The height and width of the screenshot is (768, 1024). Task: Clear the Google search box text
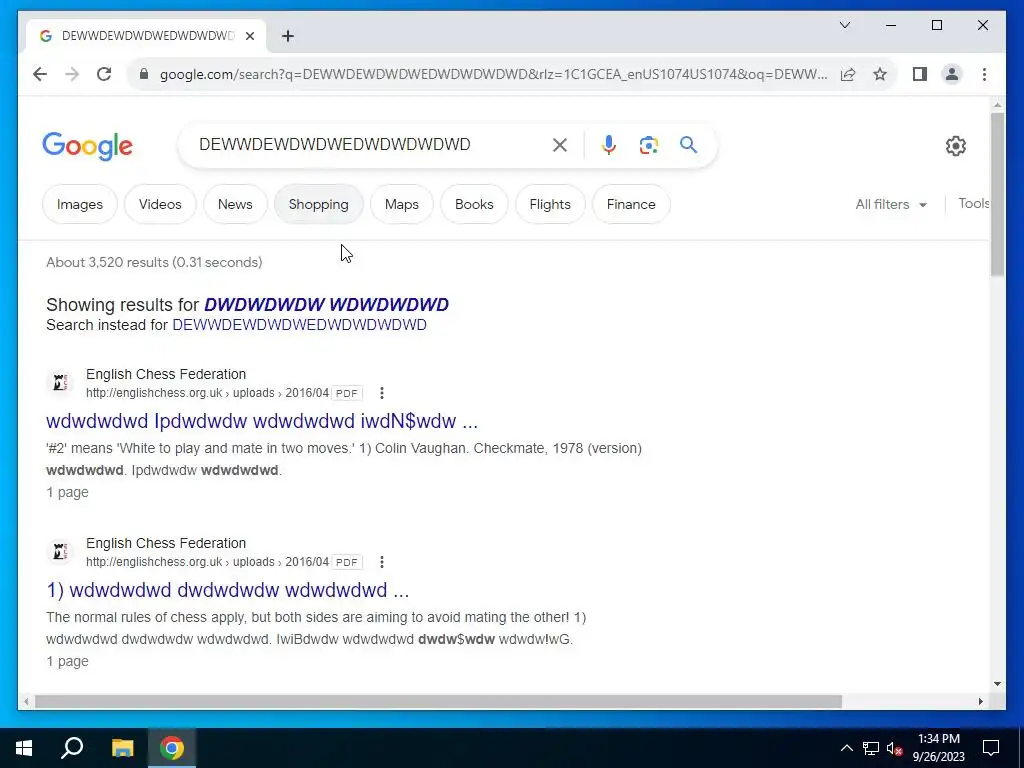[x=560, y=145]
